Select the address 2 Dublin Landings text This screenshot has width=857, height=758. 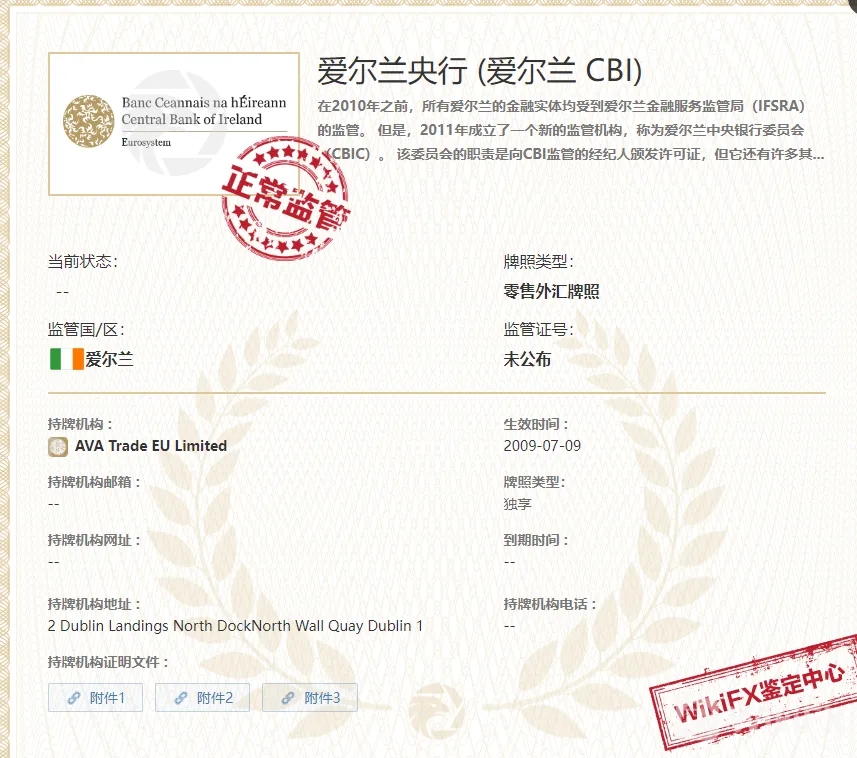coord(236,626)
